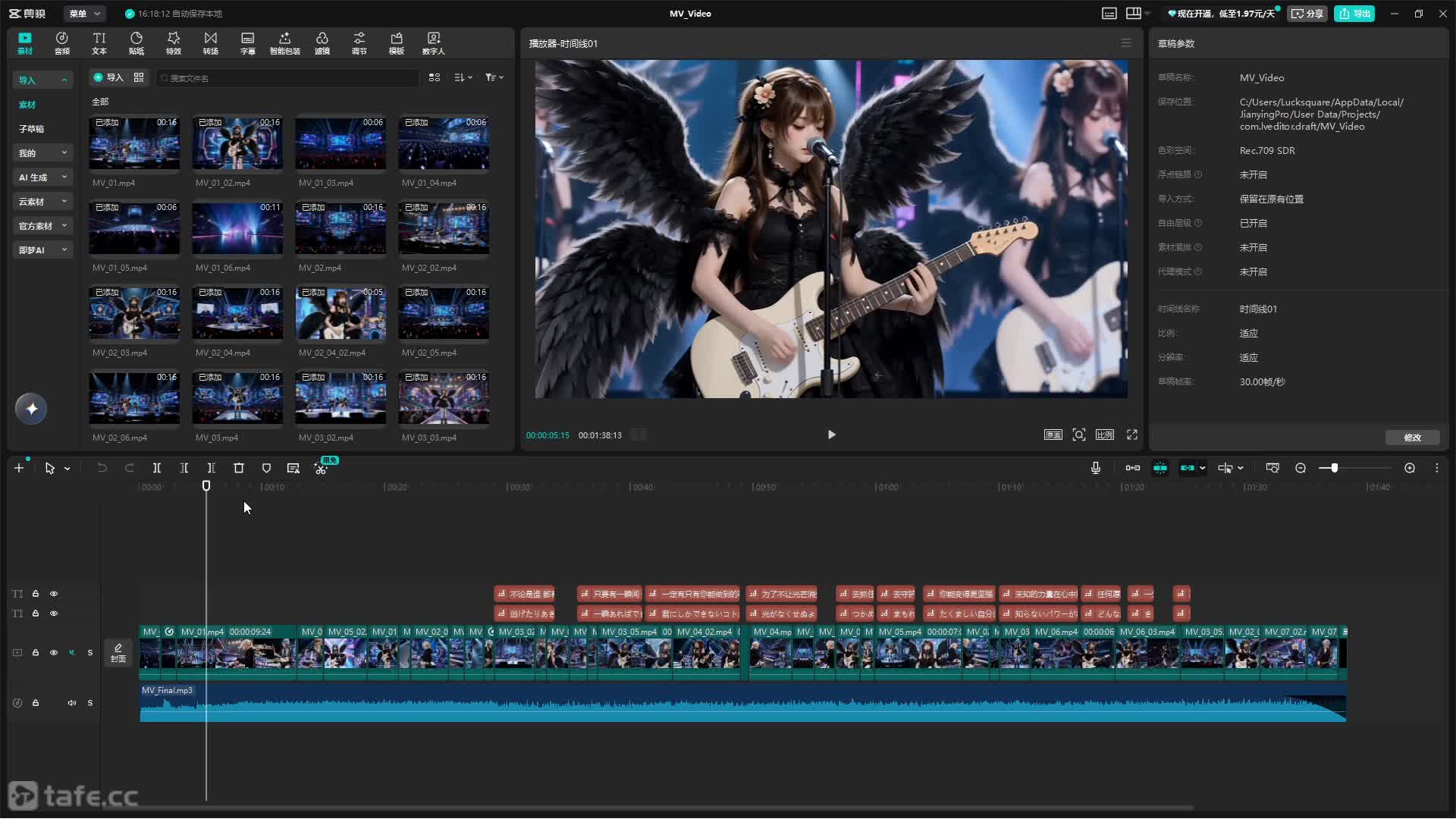This screenshot has height=819, width=1456.
Task: Click the 封面 cover edit button
Action: (x=118, y=653)
